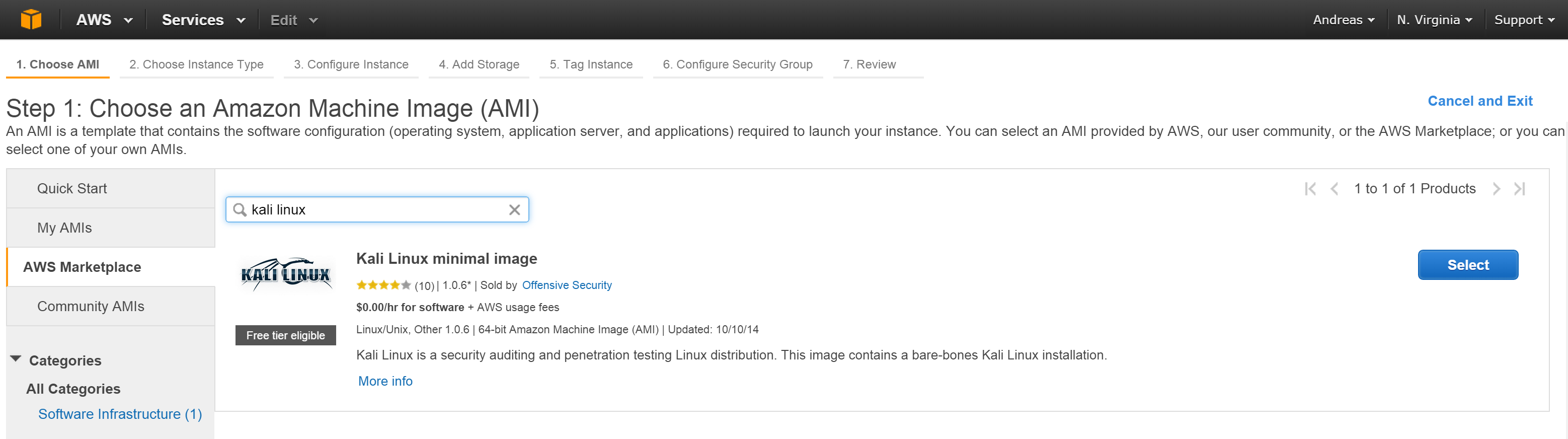Click into the kali linux search field
The image size is (1568, 439).
(x=374, y=209)
